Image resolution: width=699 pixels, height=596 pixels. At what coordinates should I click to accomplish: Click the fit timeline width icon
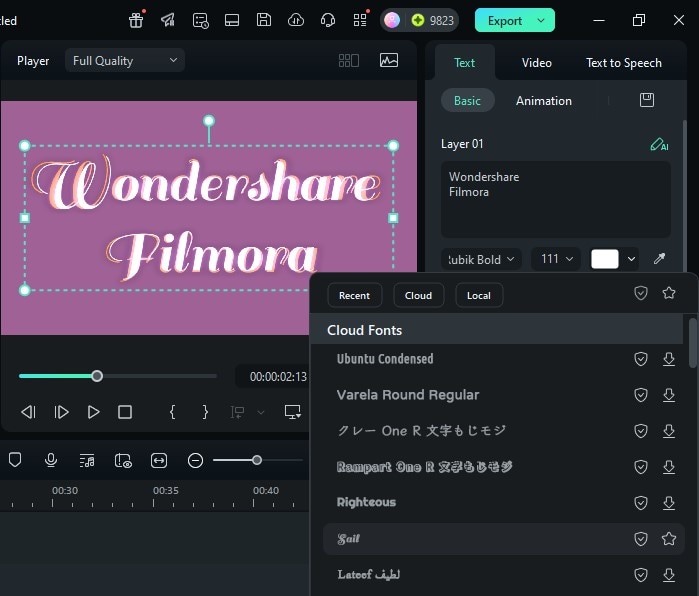point(159,460)
